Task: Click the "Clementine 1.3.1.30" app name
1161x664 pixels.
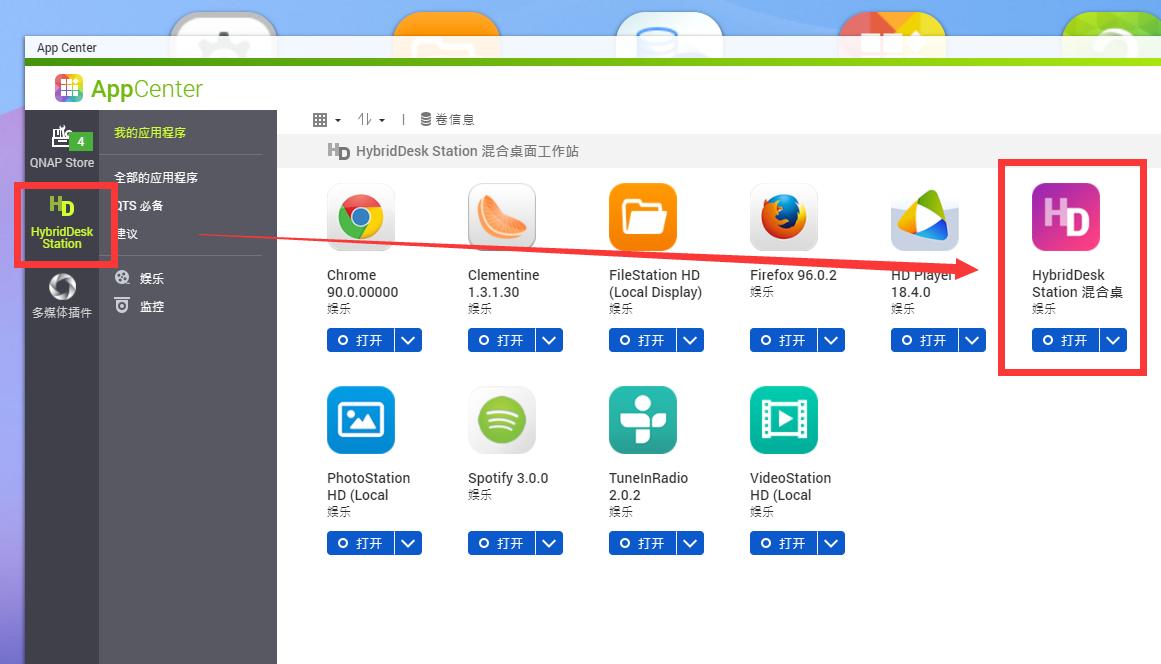Action: click(503, 284)
